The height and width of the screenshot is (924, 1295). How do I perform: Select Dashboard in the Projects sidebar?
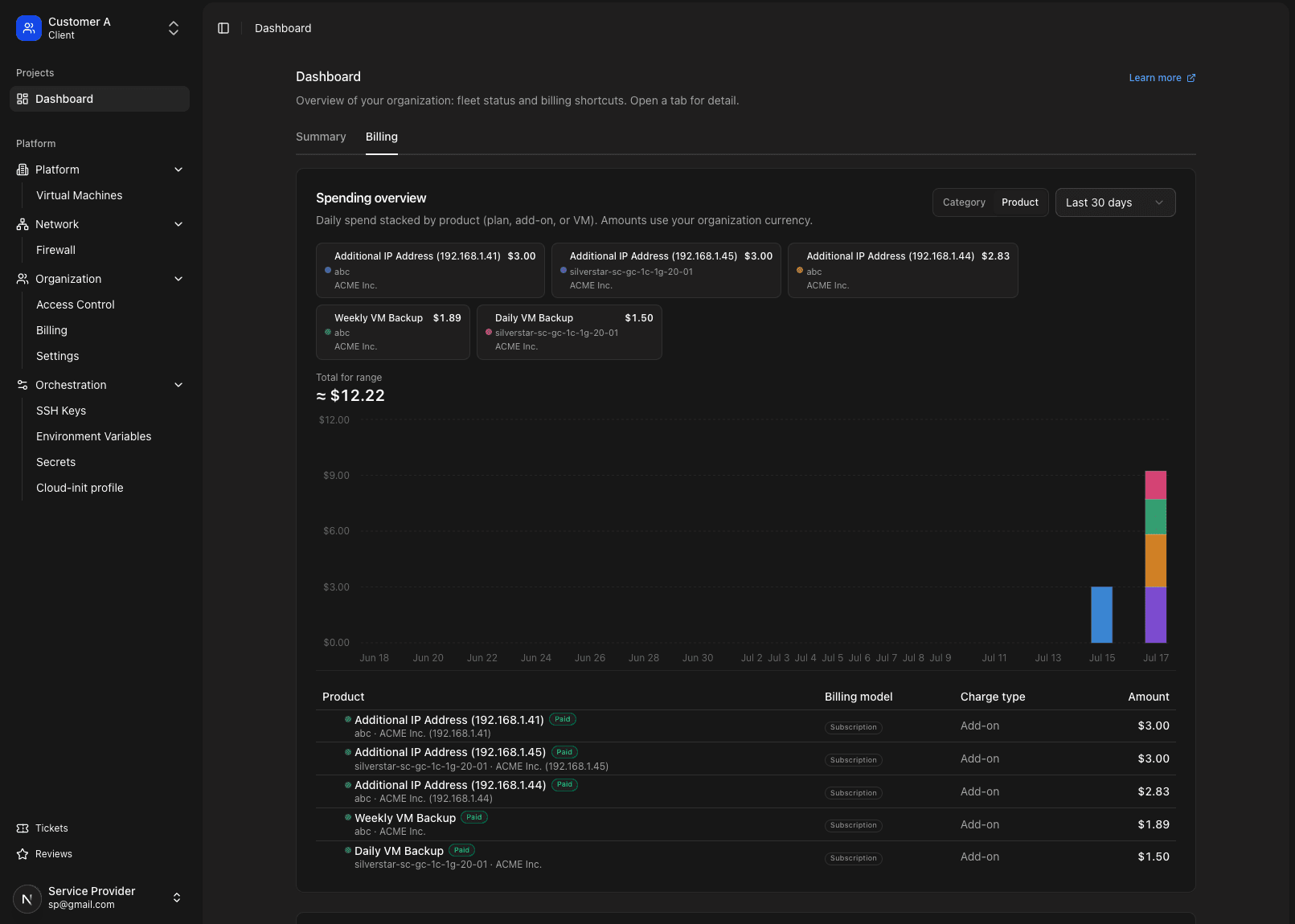click(100, 99)
